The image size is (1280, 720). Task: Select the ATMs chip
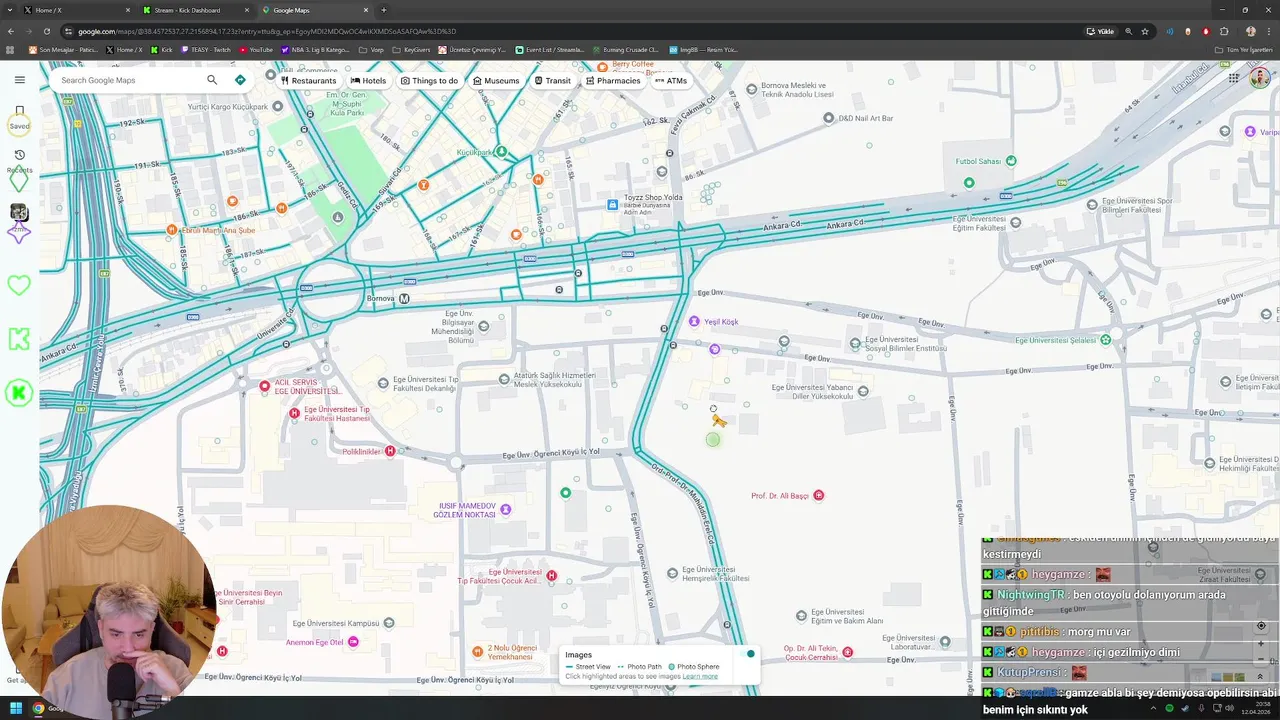671,81
